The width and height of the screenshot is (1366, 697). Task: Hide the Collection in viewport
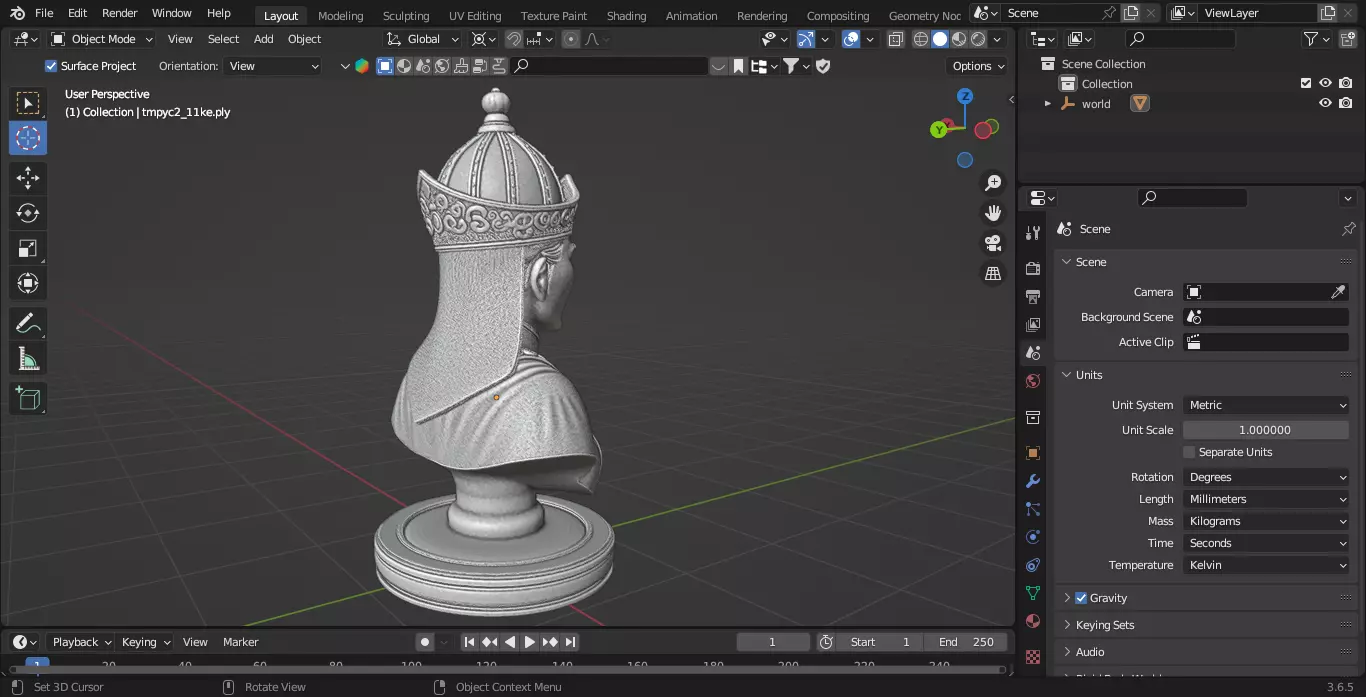(x=1325, y=84)
